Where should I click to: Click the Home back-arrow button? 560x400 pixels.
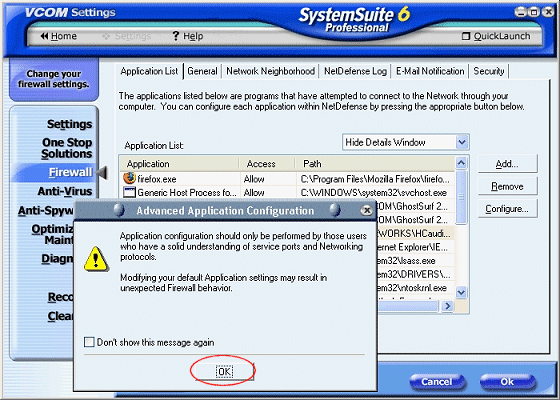59,36
